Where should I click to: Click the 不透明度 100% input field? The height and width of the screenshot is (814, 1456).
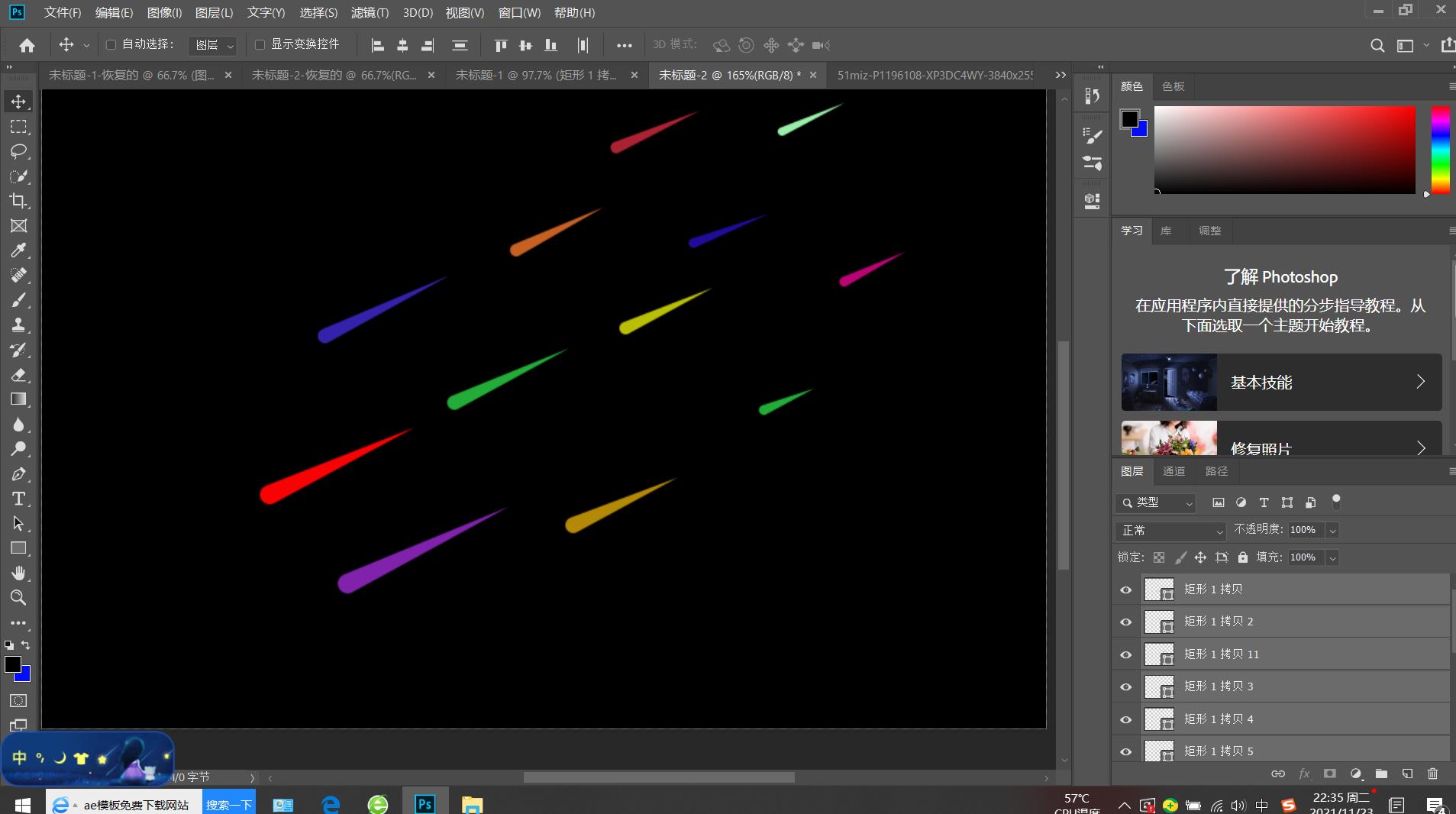coord(1306,530)
